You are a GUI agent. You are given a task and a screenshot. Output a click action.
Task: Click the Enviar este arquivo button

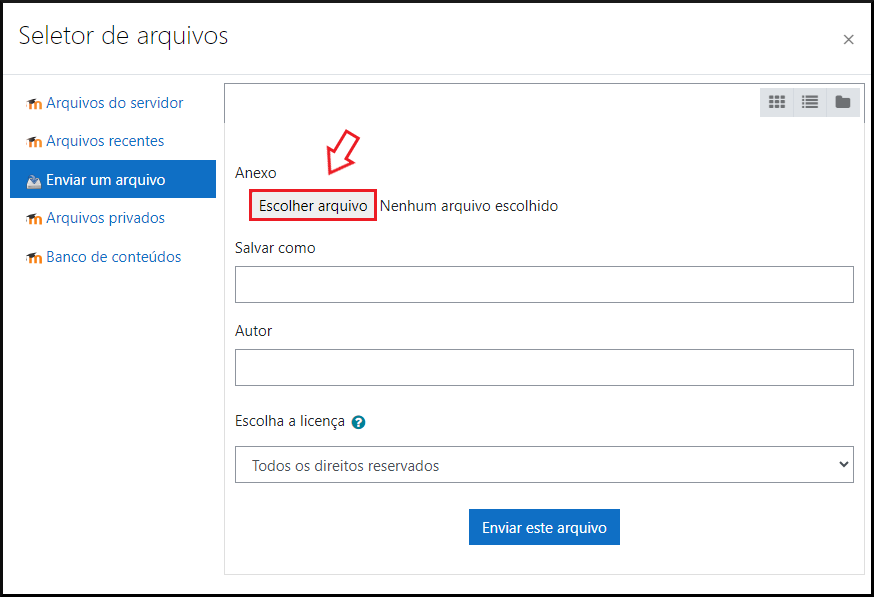[544, 527]
